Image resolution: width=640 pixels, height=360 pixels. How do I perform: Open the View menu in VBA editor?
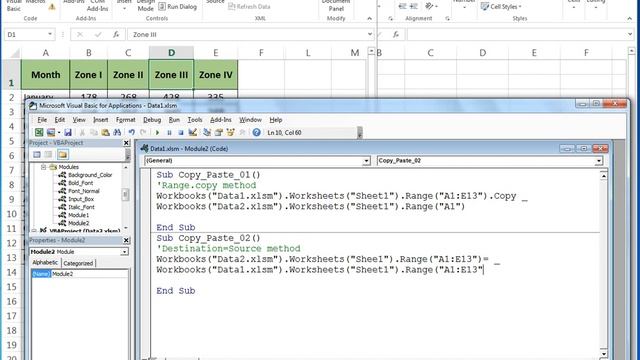(79, 120)
